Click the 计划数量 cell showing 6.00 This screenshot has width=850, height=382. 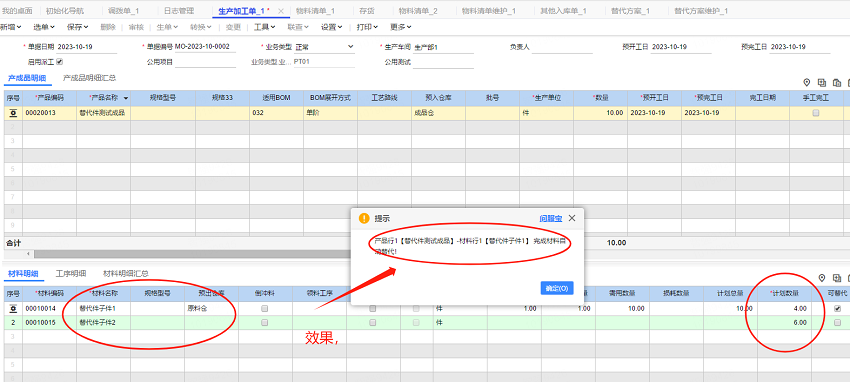(x=785, y=322)
